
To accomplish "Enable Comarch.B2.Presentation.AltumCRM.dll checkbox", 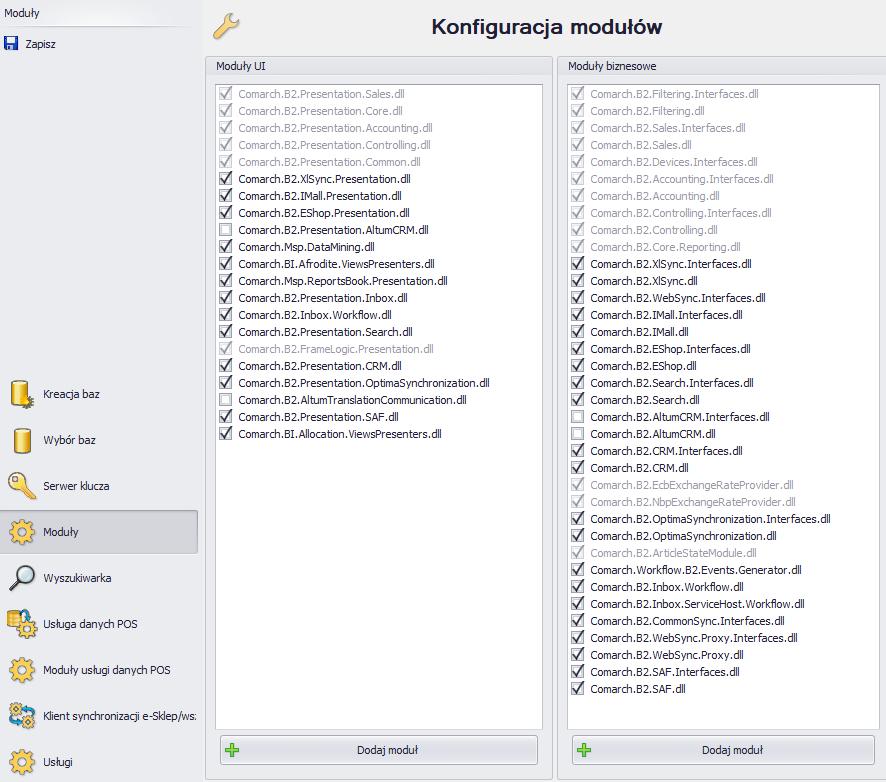I will 225,230.
